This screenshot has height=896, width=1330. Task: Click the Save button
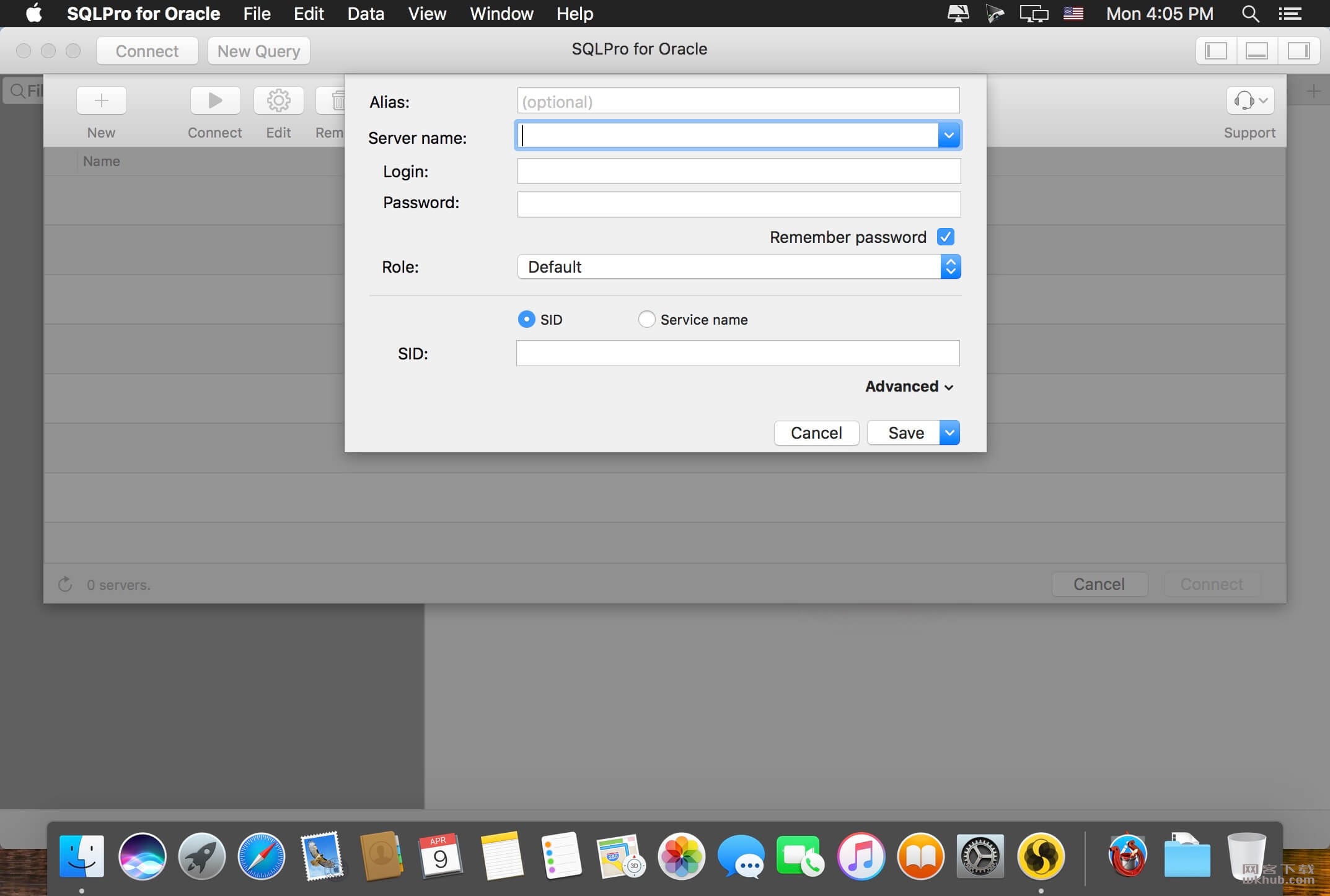coord(904,433)
